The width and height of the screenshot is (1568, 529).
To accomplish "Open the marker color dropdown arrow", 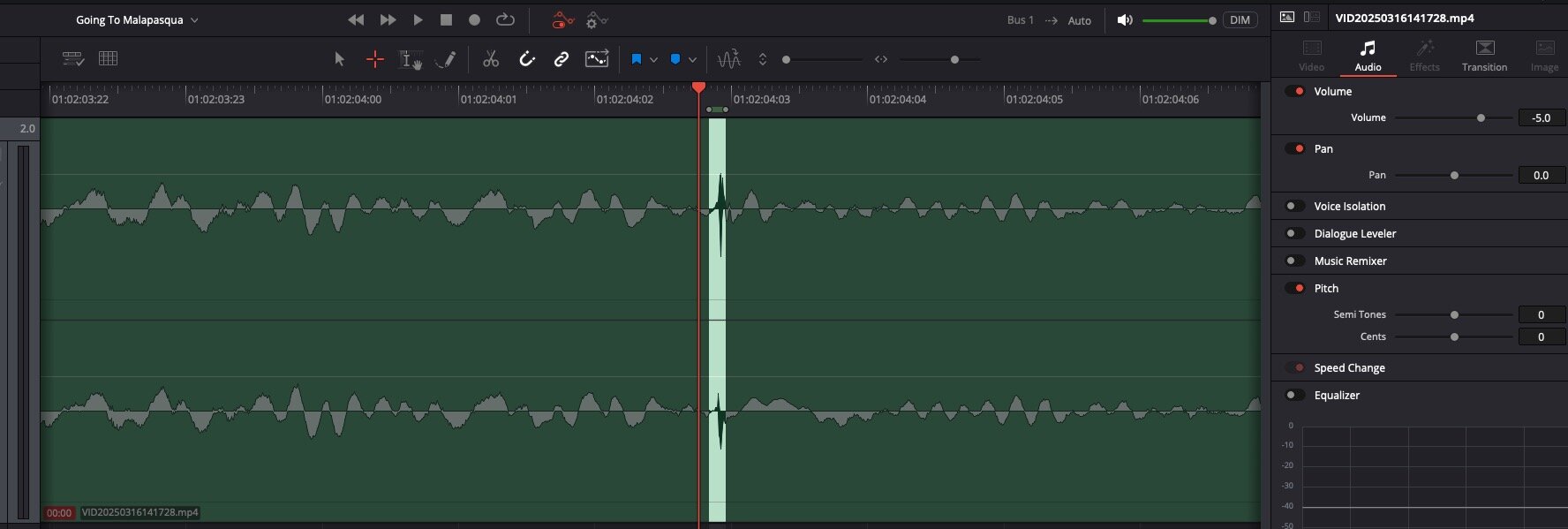I will tap(692, 59).
